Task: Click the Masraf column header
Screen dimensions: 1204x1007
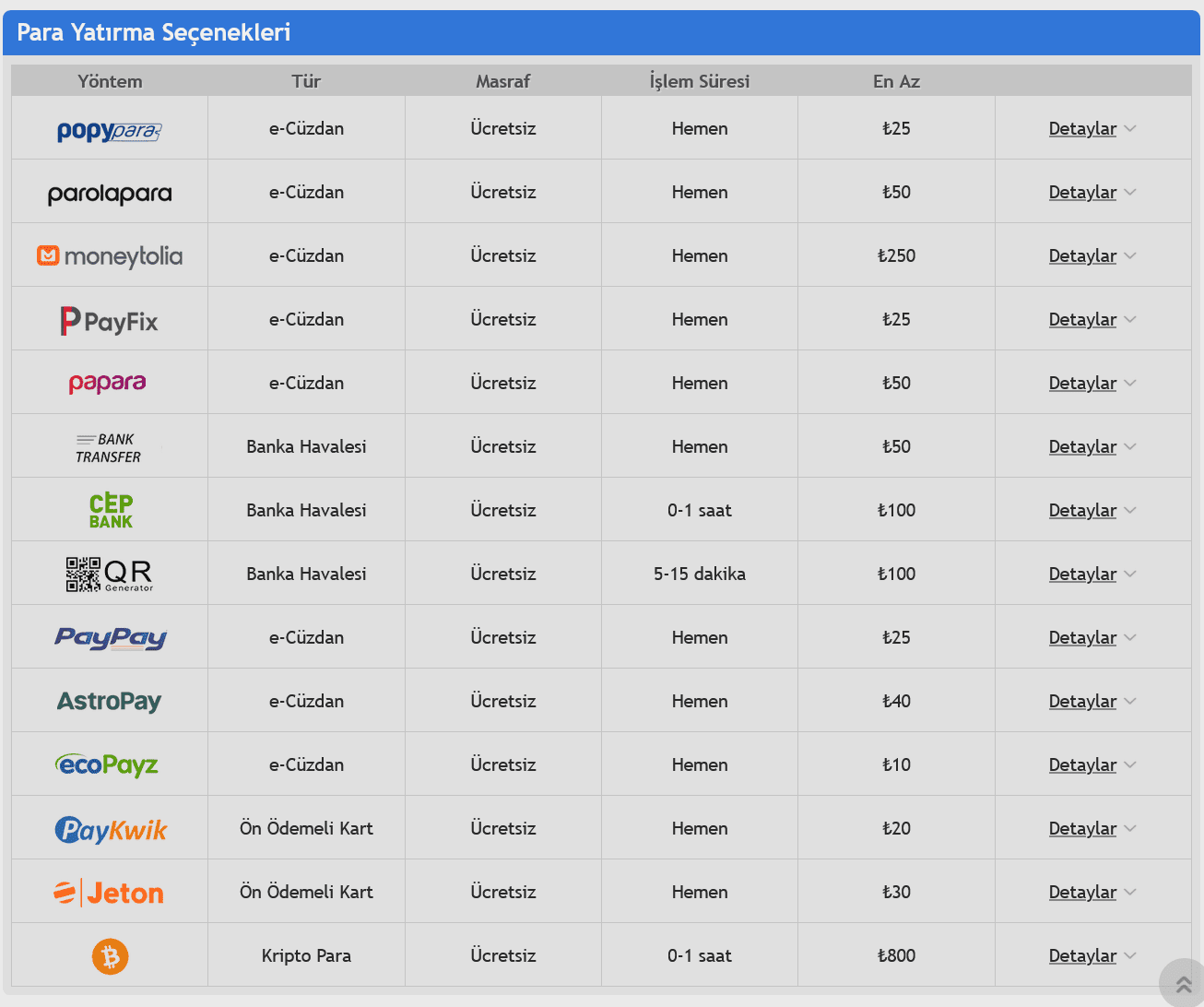Action: pos(503,81)
